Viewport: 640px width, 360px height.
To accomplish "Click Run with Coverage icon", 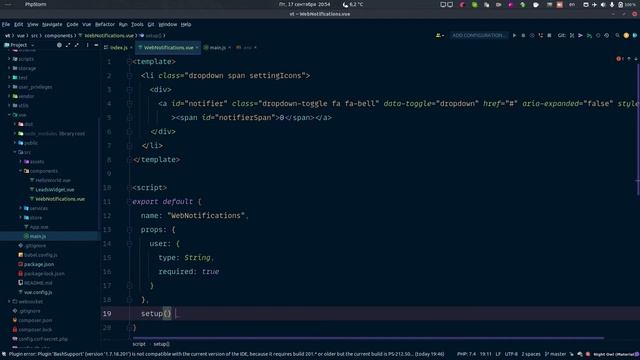I will point(532,36).
